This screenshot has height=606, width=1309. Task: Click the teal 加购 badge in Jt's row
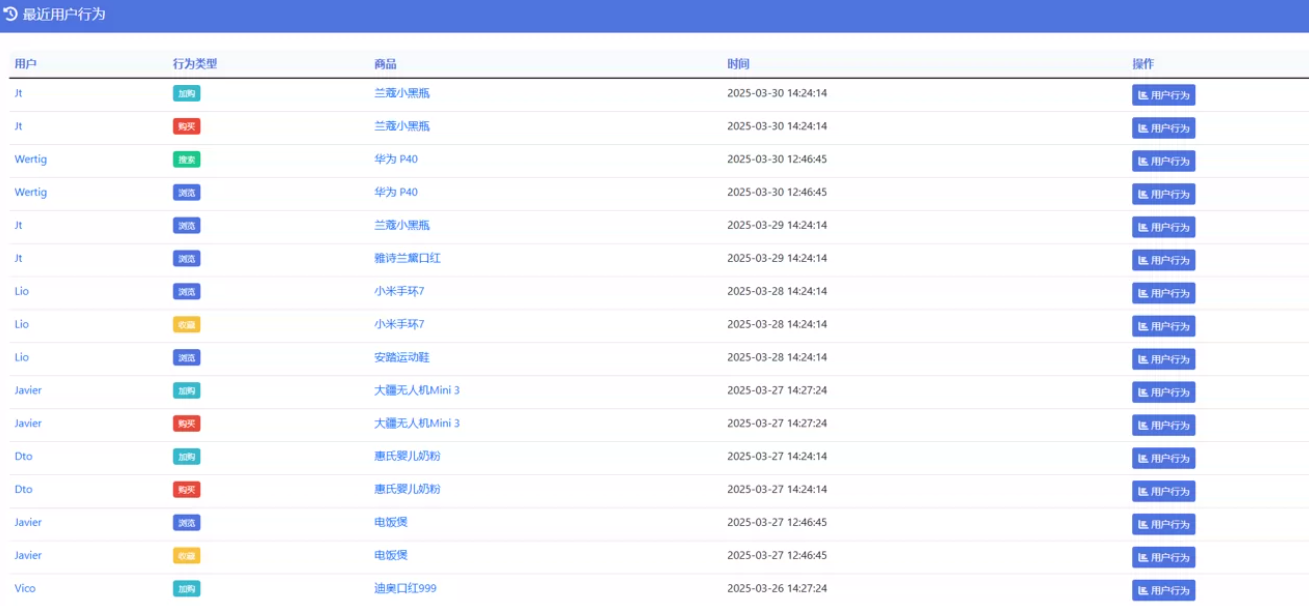[186, 93]
